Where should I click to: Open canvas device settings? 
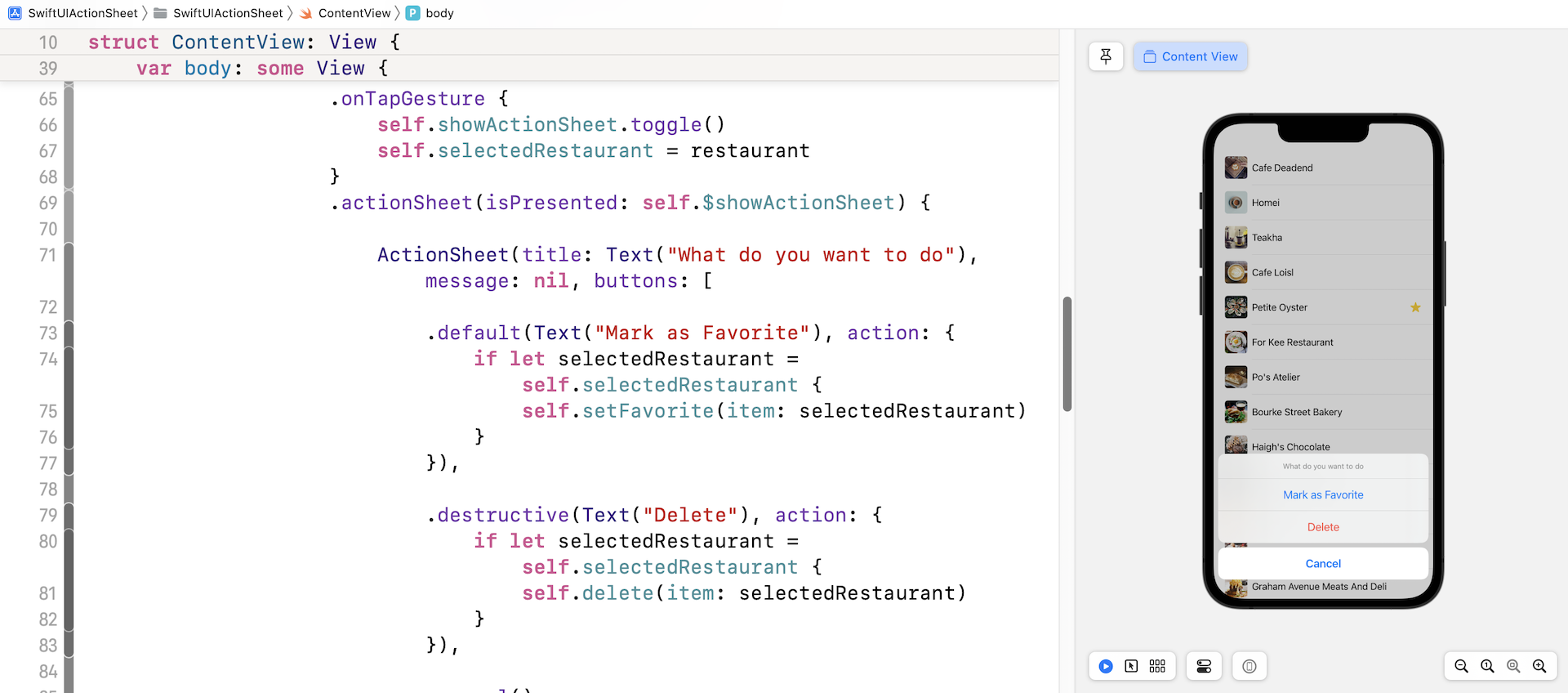tap(1204, 666)
